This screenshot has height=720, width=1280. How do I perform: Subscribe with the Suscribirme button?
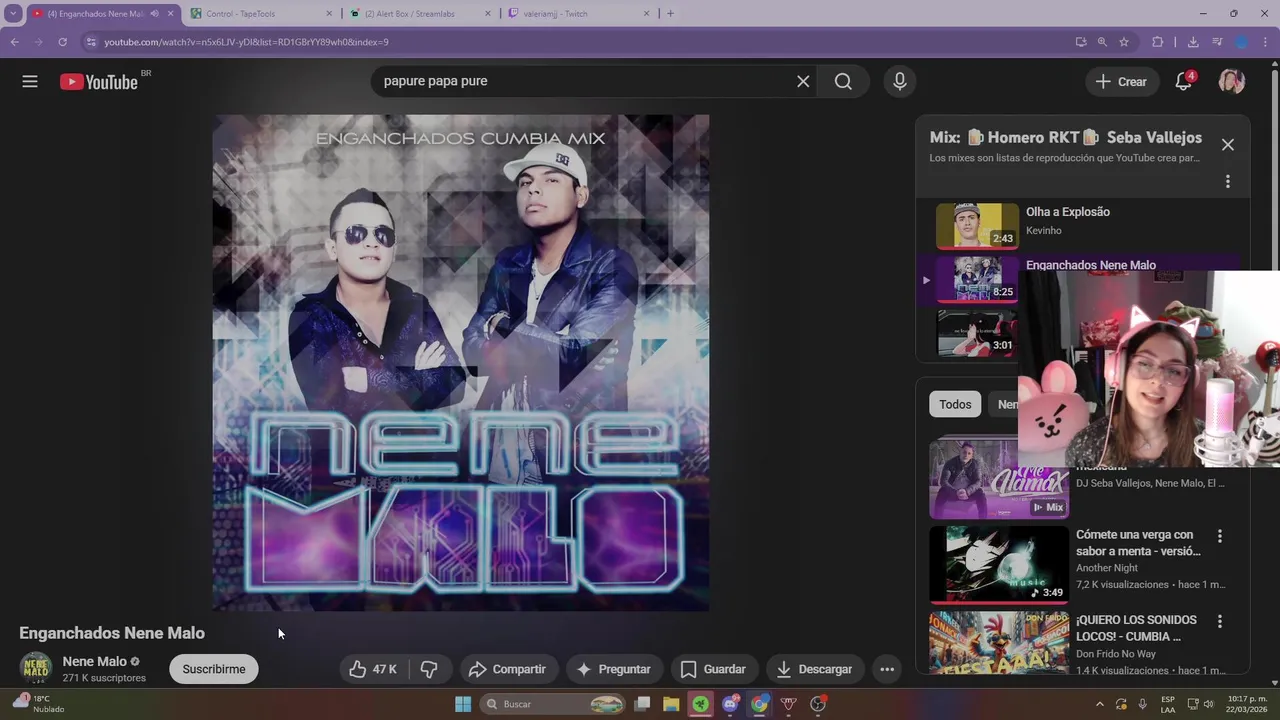[214, 669]
